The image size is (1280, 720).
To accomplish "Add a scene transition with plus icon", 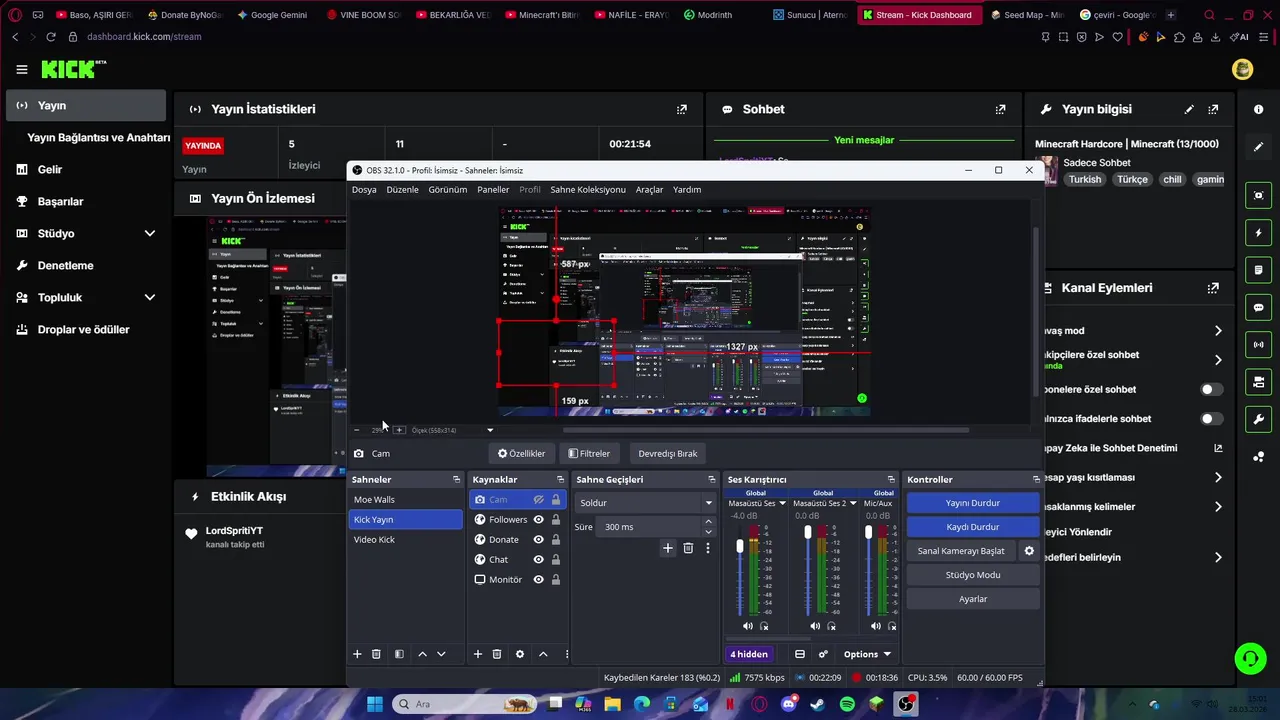I will point(668,548).
